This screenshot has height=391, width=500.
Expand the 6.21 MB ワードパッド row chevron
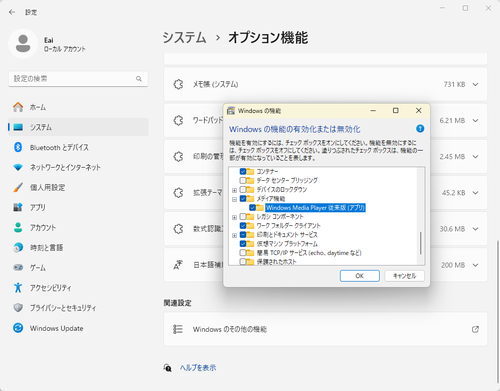(x=475, y=120)
